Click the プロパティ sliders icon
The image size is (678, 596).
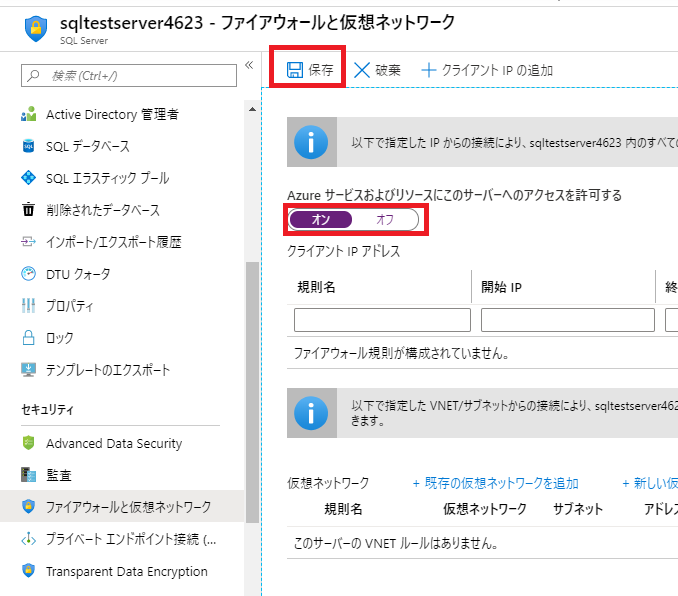29,305
